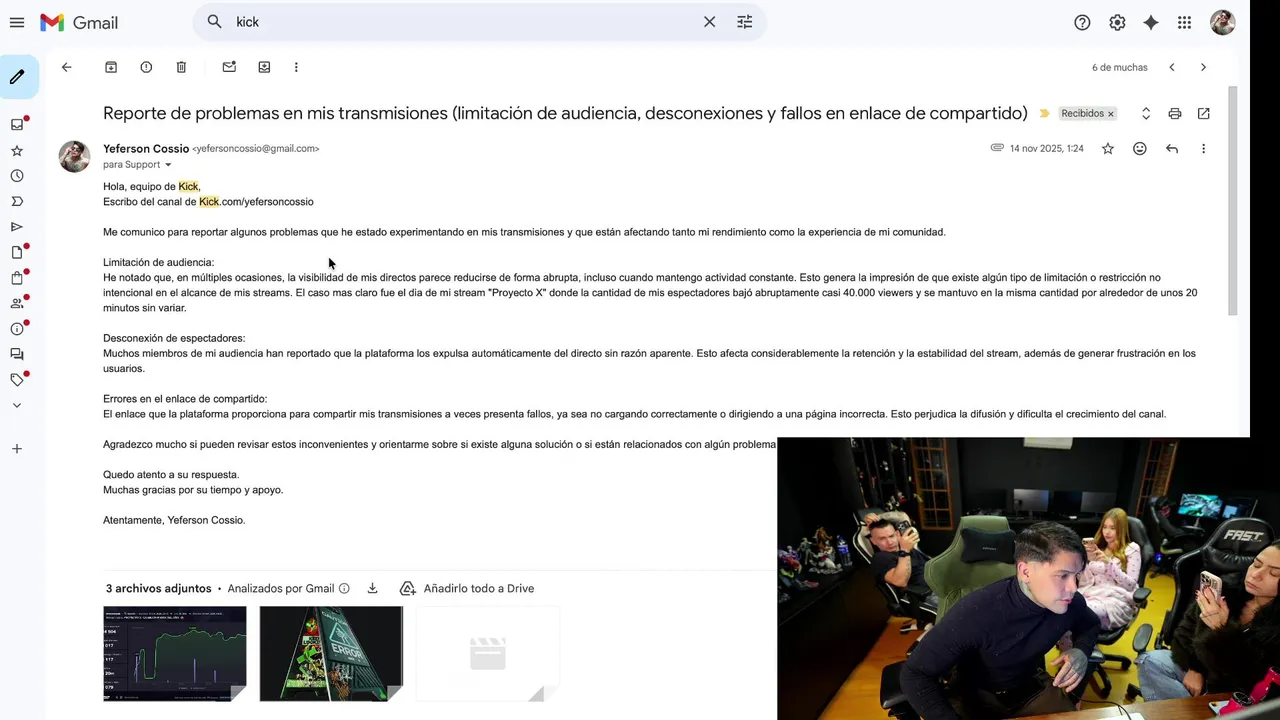Open the Google apps grid
The height and width of the screenshot is (720, 1280).
click(1185, 22)
